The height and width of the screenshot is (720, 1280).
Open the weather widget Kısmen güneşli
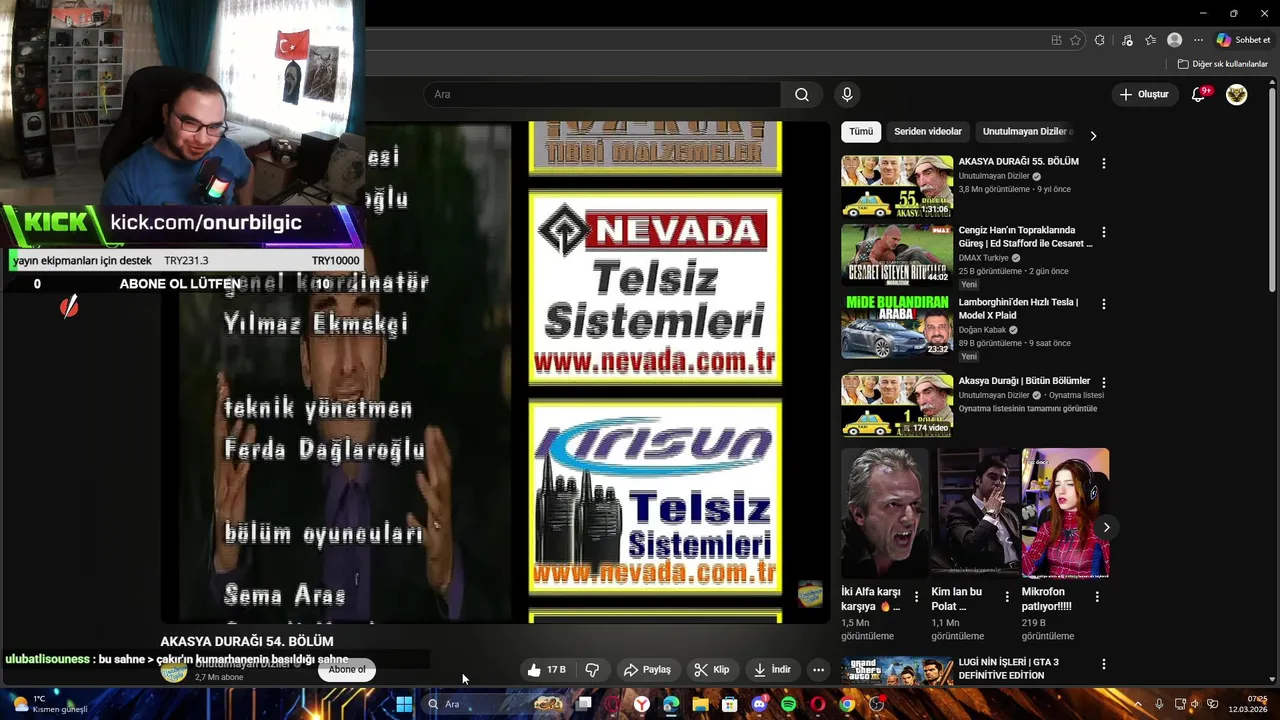50,704
